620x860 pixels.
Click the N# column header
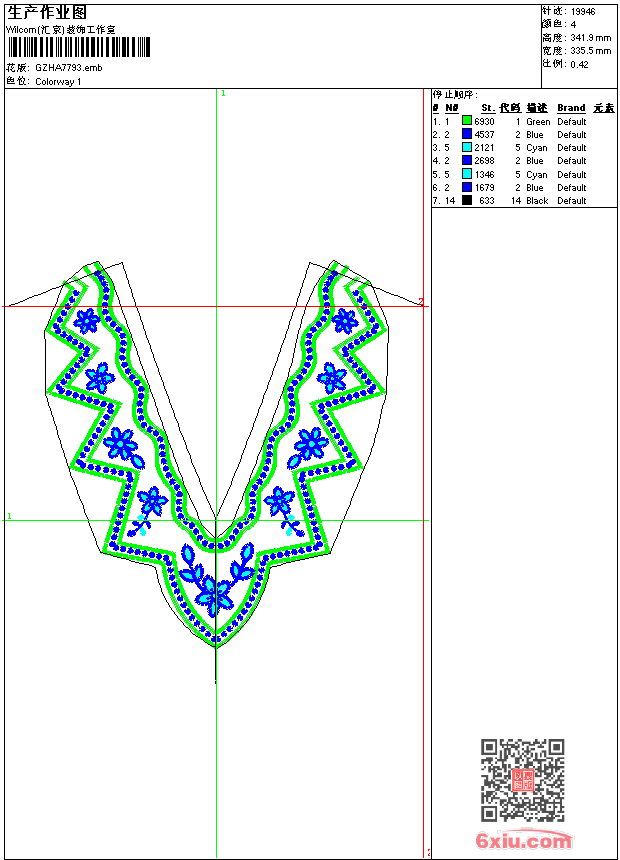pyautogui.click(x=452, y=108)
